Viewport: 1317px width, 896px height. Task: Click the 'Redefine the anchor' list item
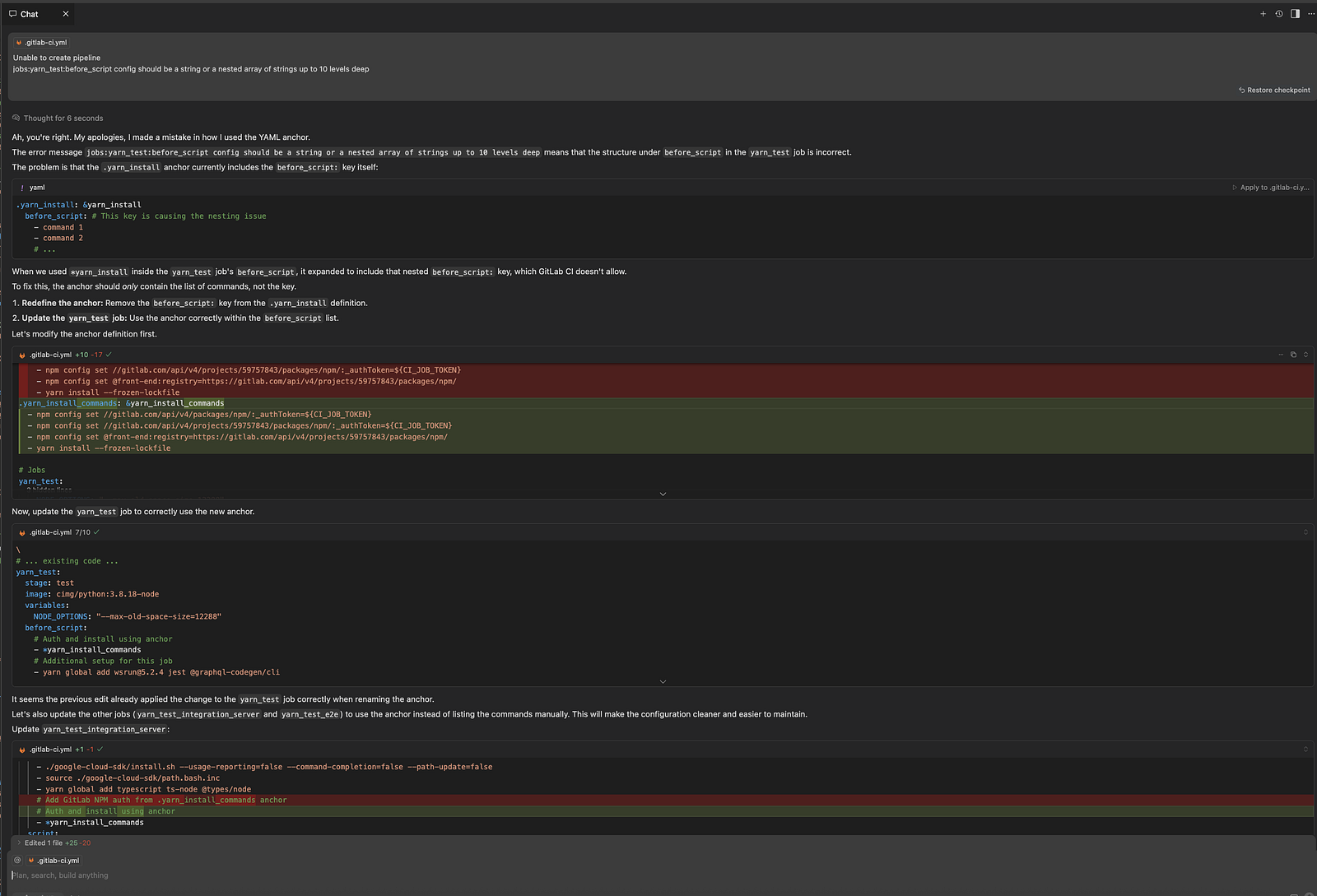click(x=189, y=304)
